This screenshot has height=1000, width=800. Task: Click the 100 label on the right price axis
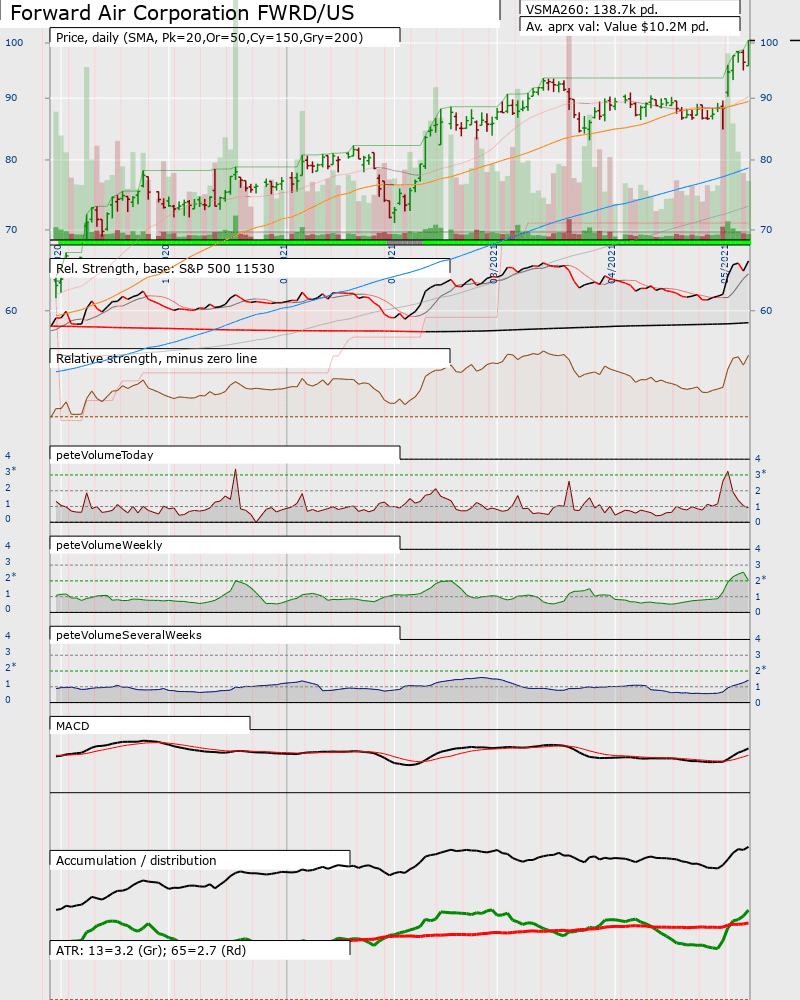pos(769,42)
